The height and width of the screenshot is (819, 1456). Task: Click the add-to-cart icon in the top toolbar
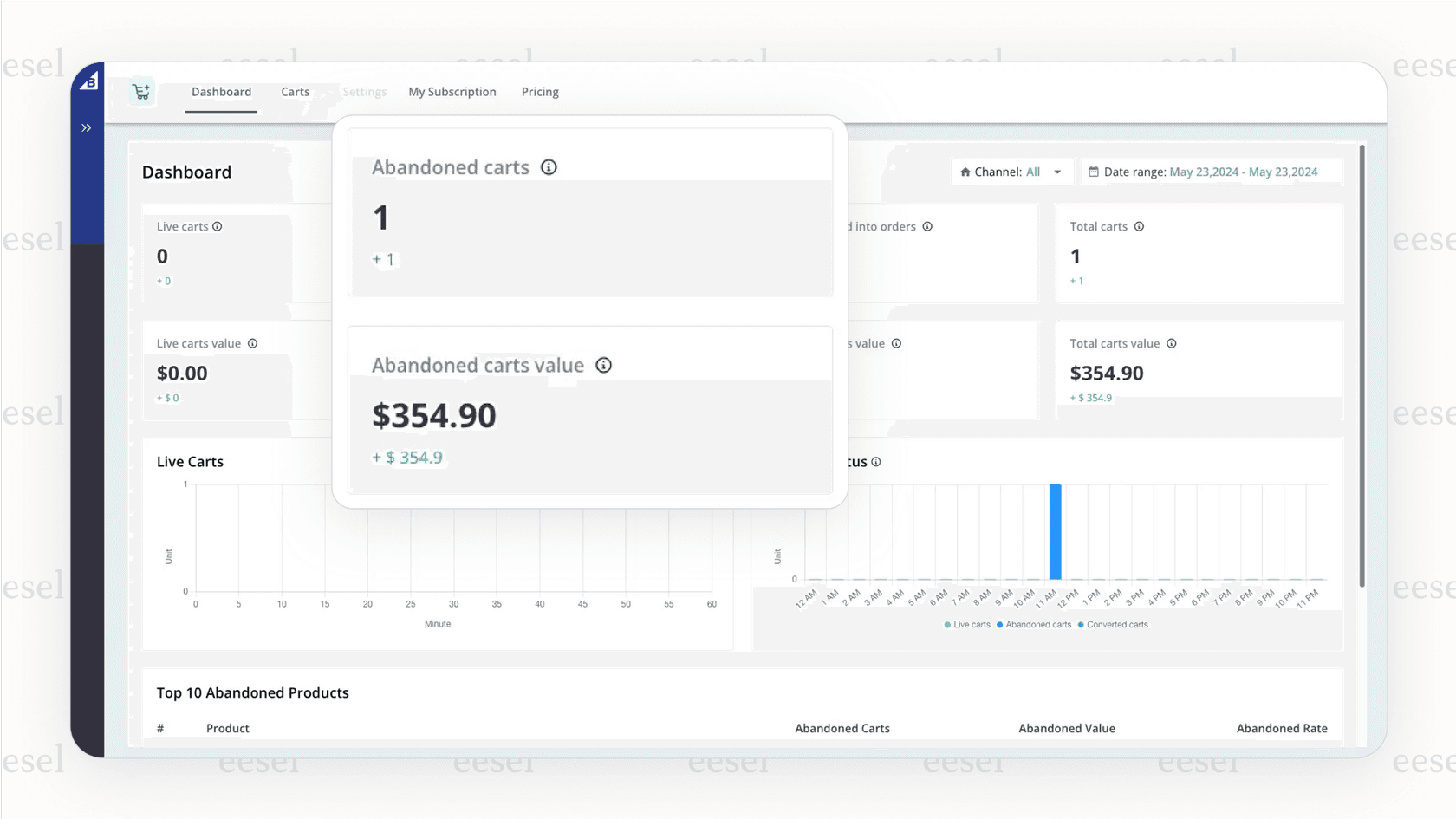click(141, 91)
